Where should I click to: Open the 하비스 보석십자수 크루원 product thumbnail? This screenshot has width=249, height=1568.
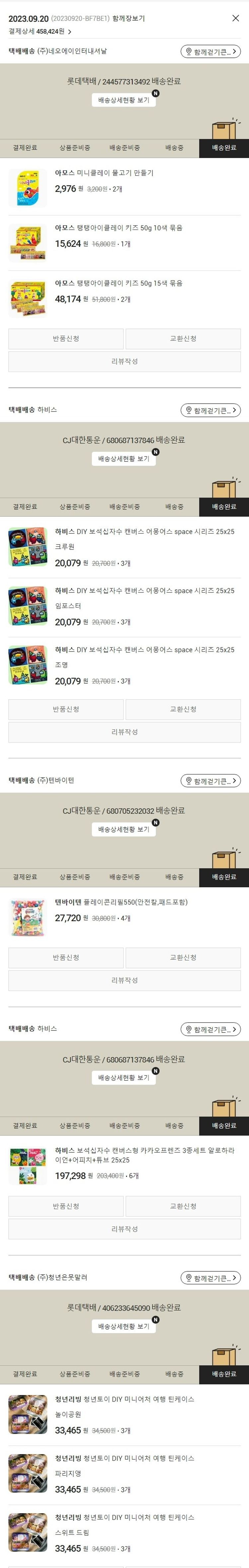pos(28,547)
